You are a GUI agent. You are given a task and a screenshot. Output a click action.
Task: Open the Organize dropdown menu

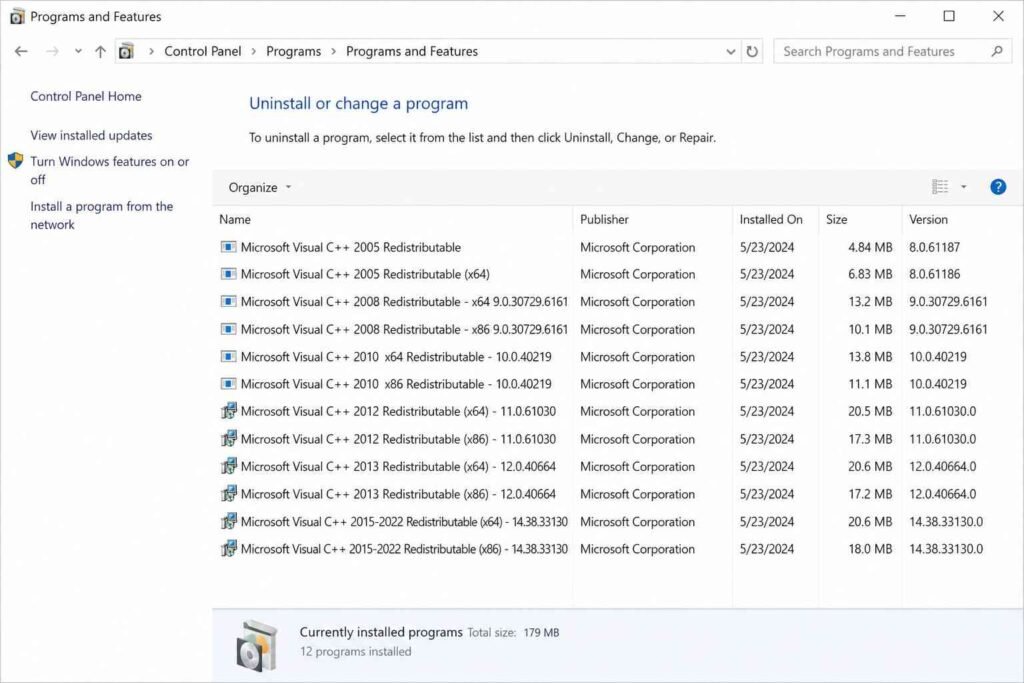click(259, 187)
